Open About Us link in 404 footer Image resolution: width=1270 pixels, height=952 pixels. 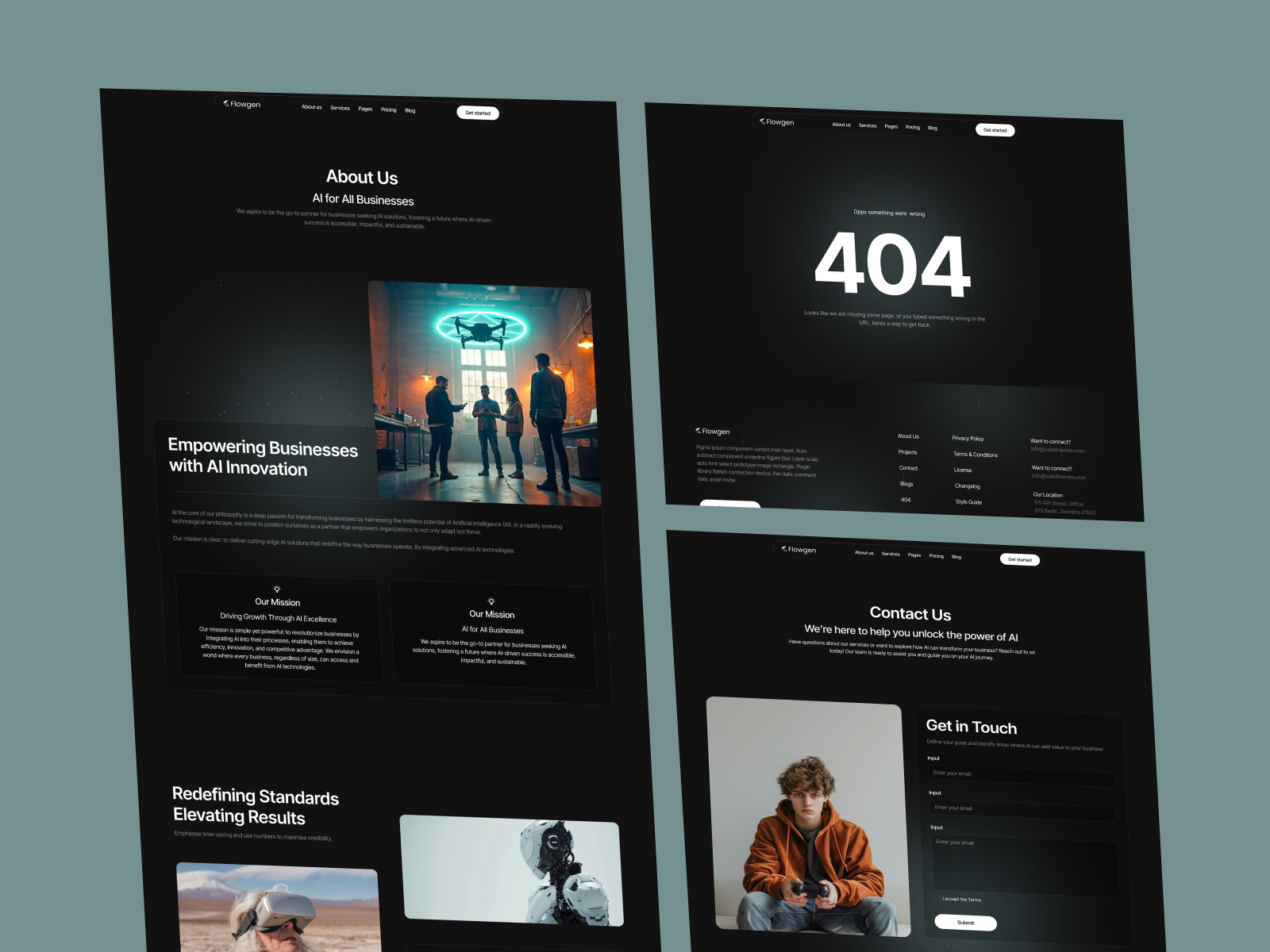(908, 436)
